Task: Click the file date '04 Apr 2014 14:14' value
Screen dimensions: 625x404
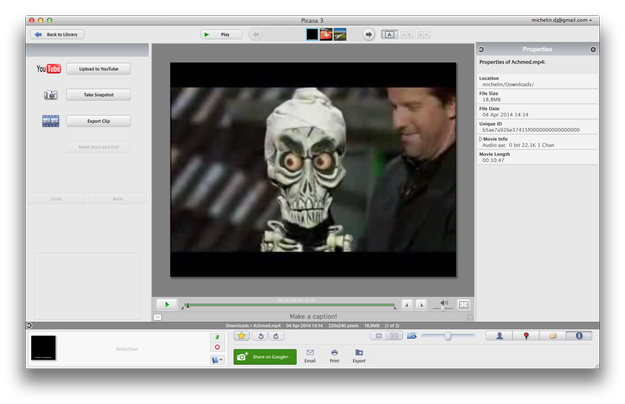Action: 505,115
